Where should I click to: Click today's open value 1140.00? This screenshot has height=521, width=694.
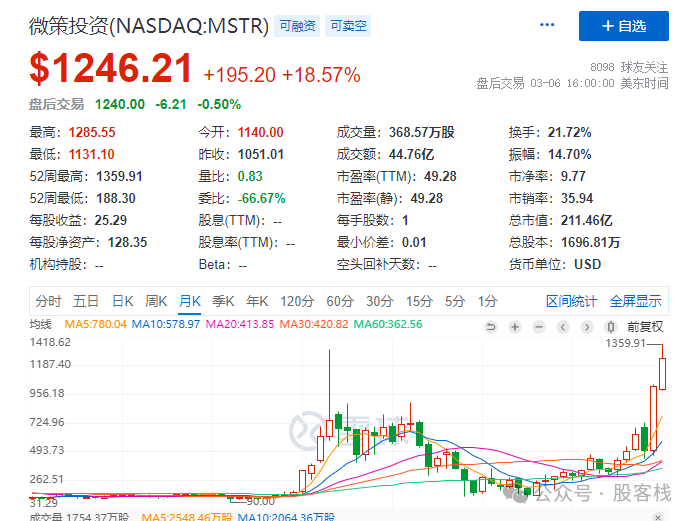point(261,132)
